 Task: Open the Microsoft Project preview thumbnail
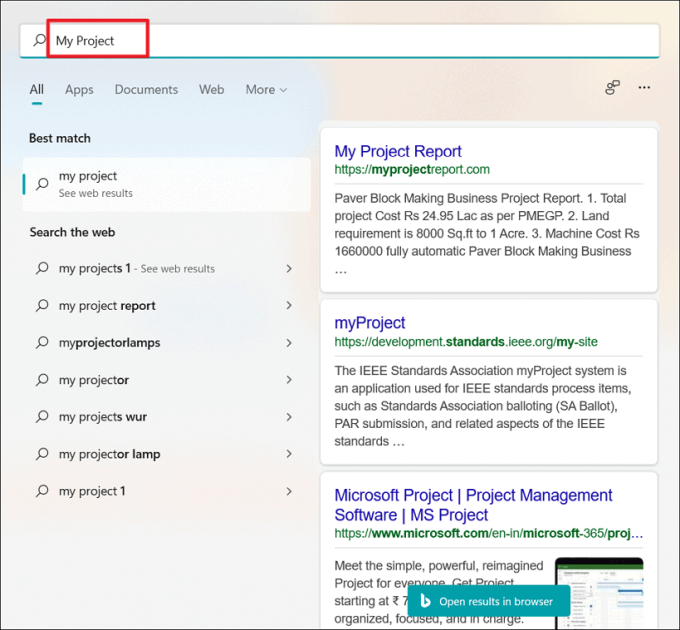pos(599,592)
